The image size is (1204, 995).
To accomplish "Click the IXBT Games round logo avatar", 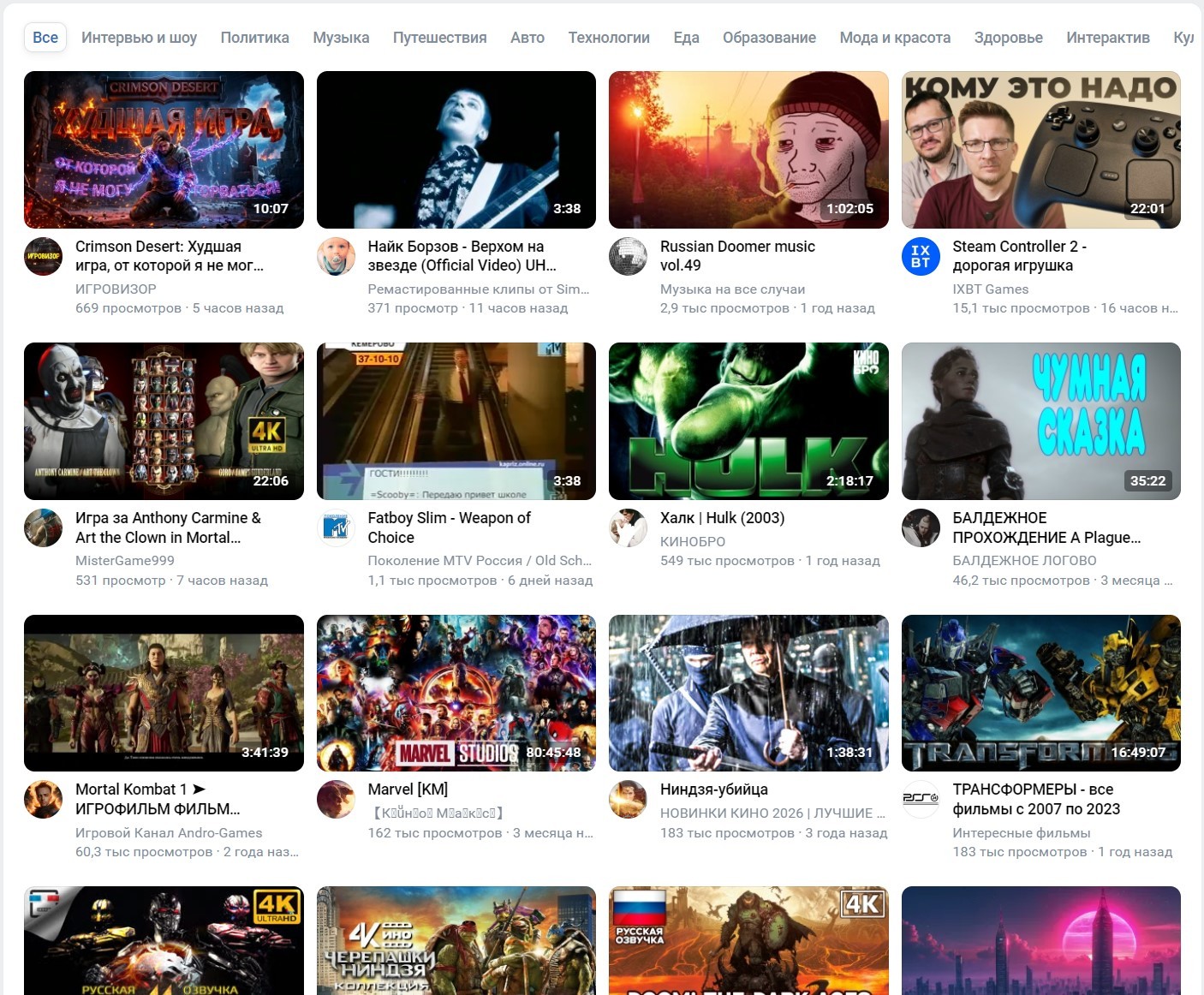I will (x=921, y=256).
